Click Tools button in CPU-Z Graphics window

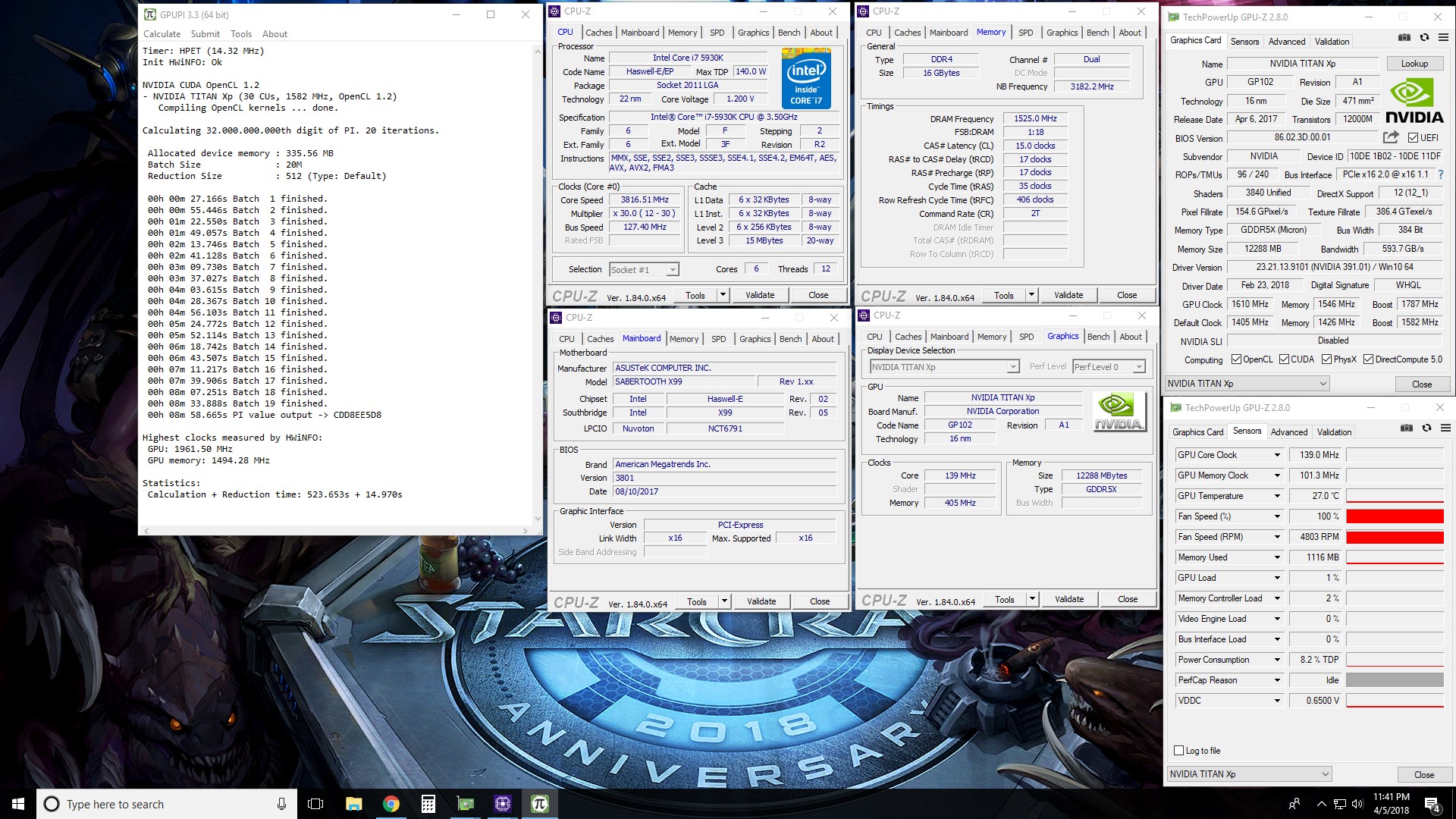coord(1004,599)
